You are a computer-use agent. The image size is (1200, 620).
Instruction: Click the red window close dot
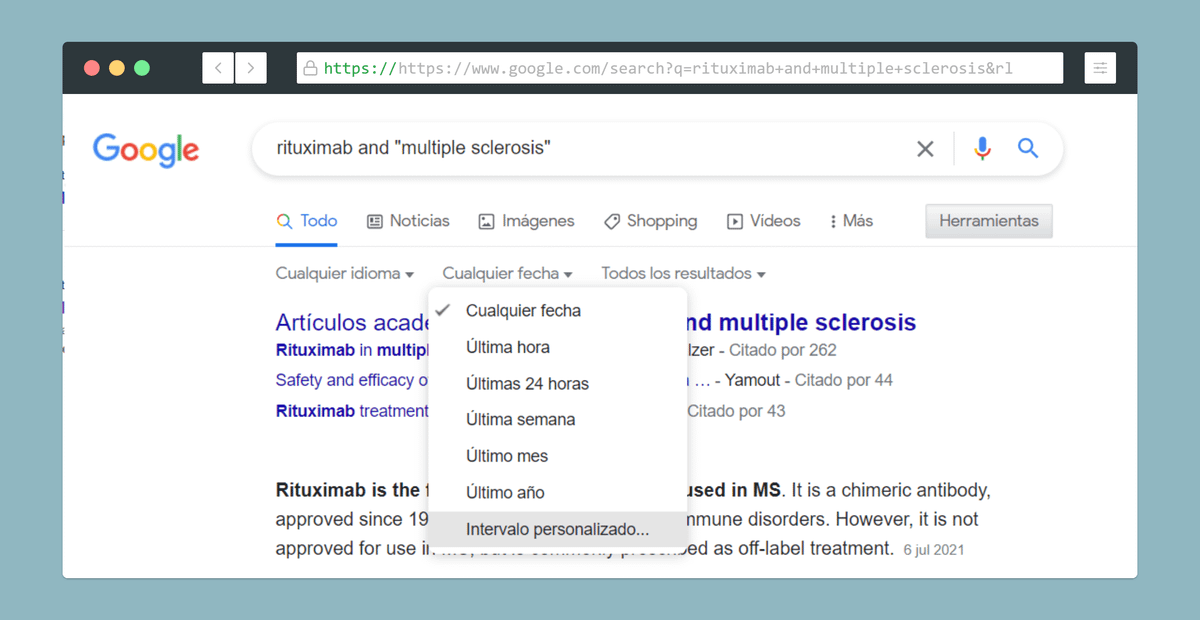pos(92,68)
